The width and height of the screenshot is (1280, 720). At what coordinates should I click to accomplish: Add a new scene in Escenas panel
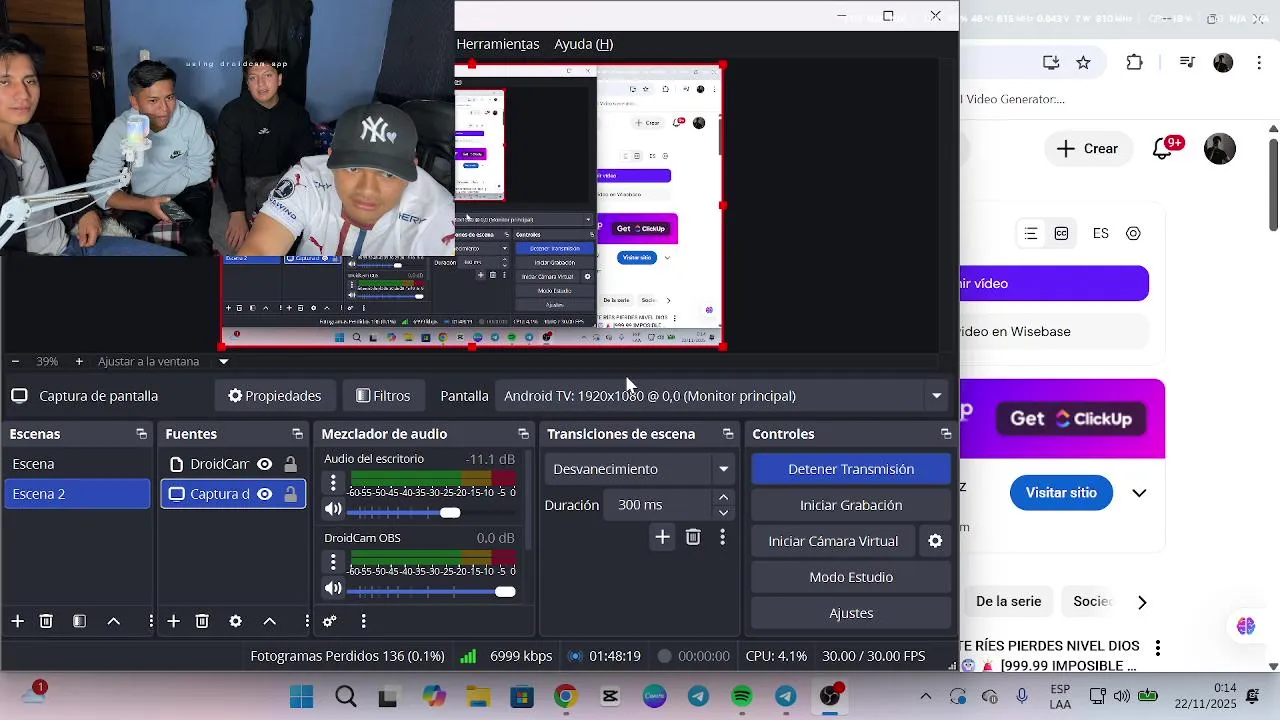coord(17,621)
